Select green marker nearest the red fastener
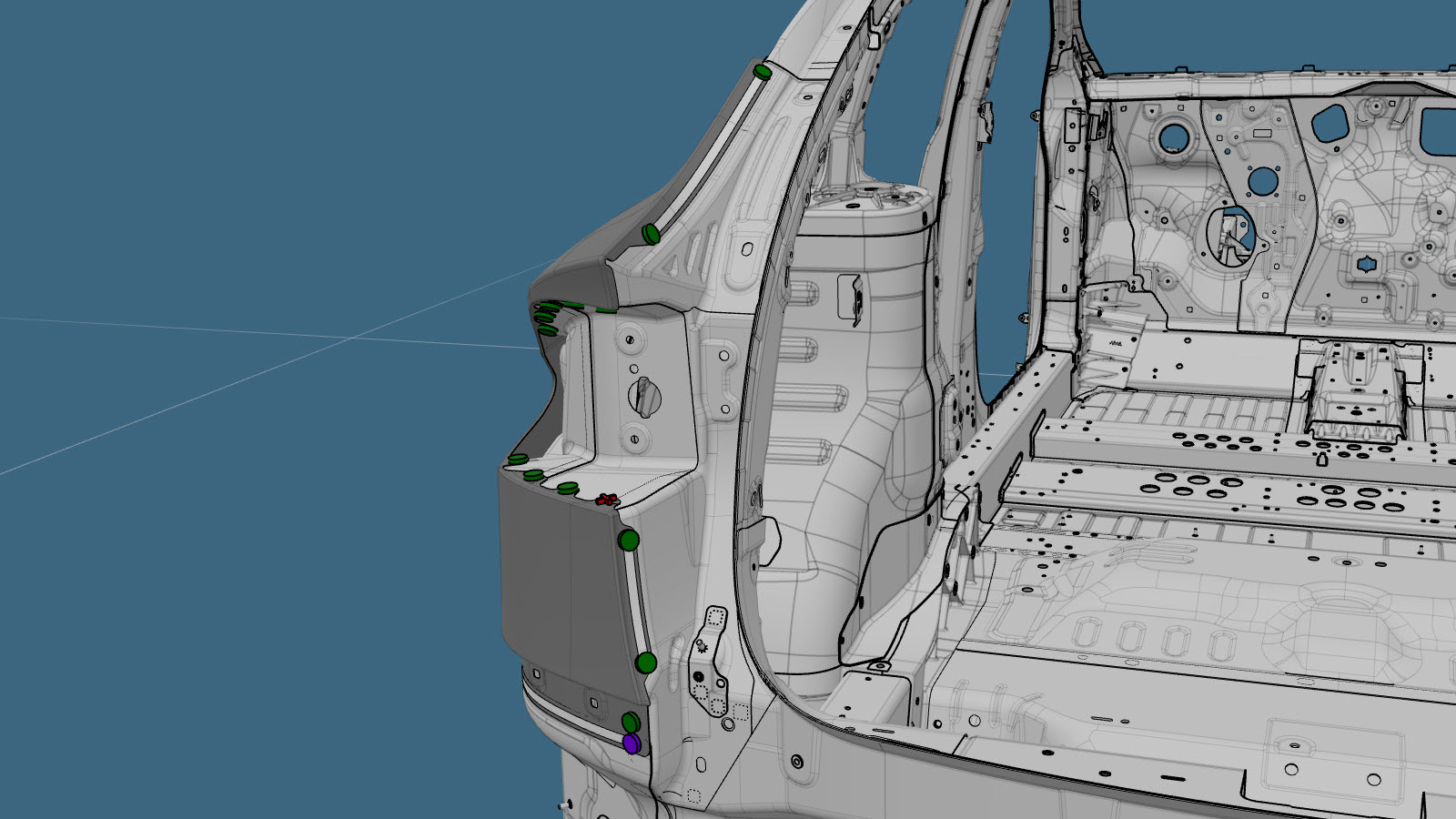Image resolution: width=1456 pixels, height=819 pixels. tap(568, 489)
